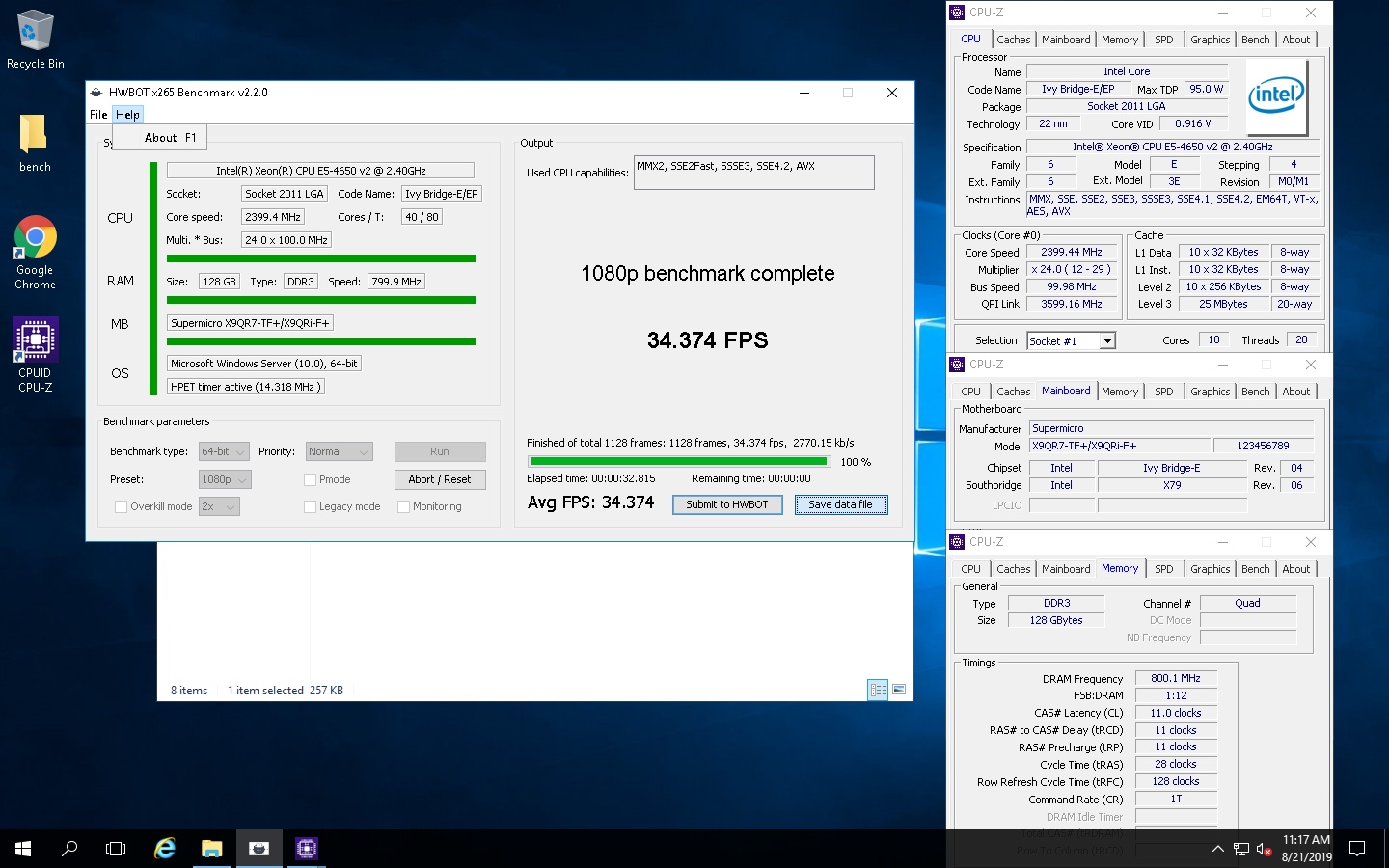The image size is (1389, 868).
Task: Click the HWBOT x265 title bar icon
Action: 96,93
